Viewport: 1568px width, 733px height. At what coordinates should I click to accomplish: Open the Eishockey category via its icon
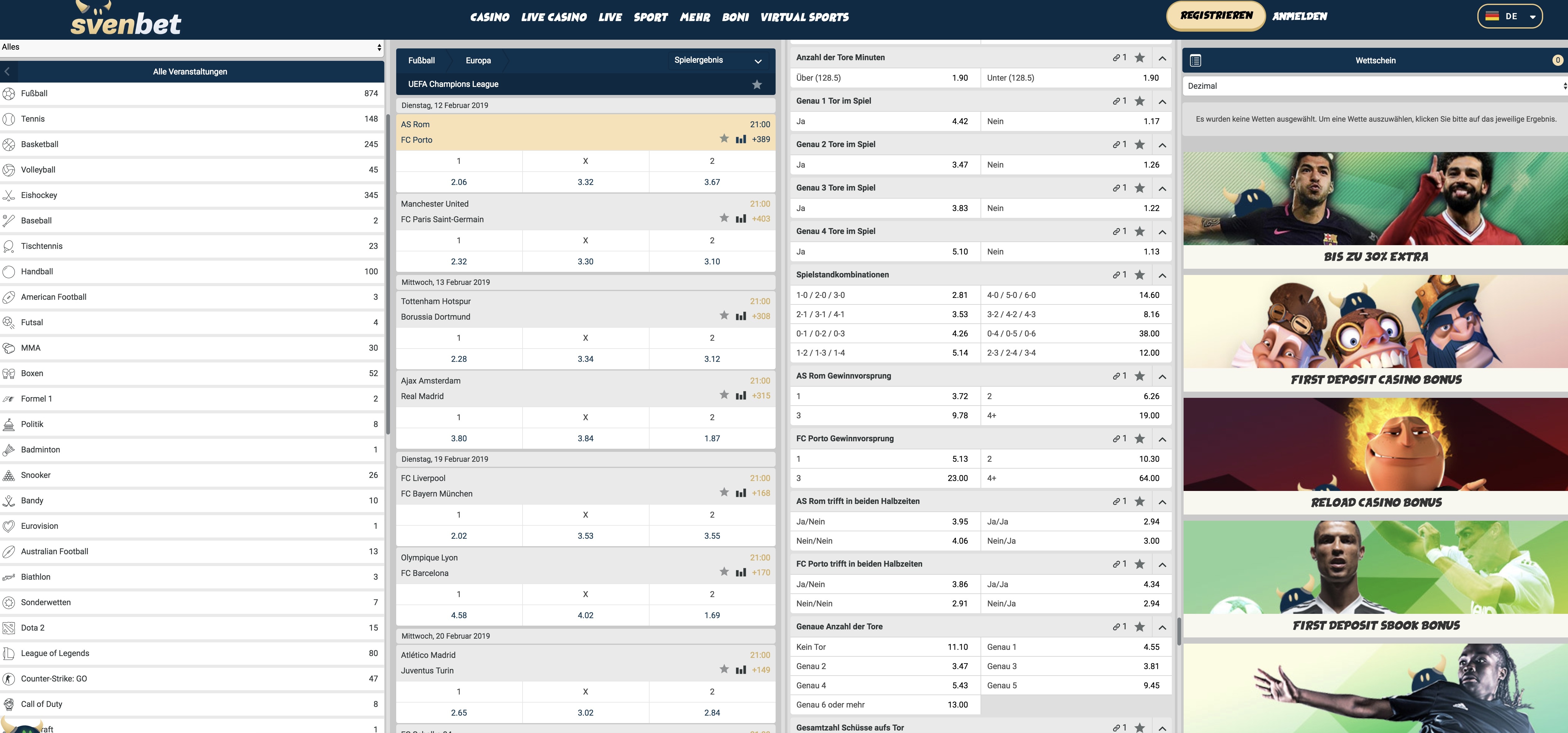[9, 195]
